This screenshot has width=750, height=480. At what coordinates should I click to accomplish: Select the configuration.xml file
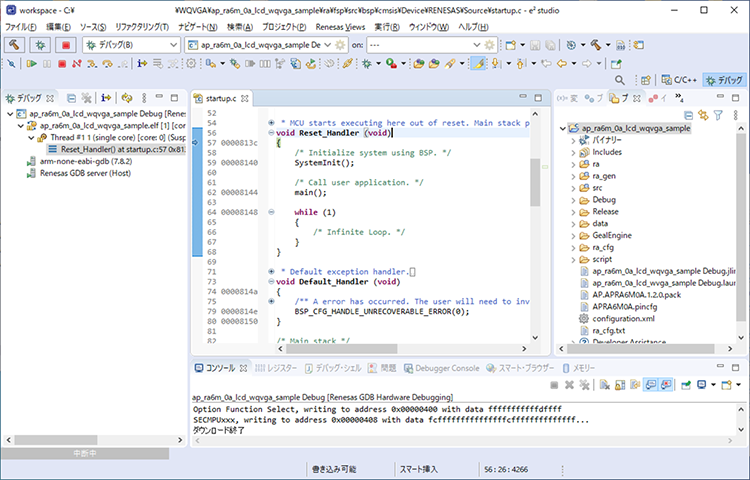click(623, 318)
